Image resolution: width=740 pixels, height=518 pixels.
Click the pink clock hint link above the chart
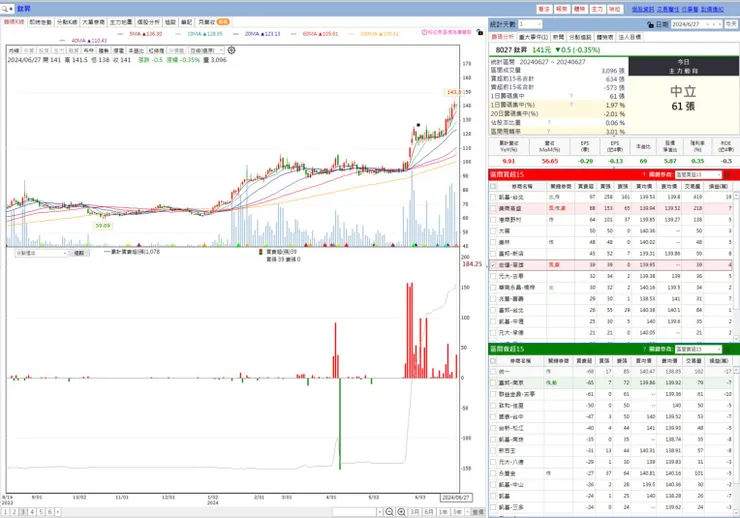coord(446,32)
